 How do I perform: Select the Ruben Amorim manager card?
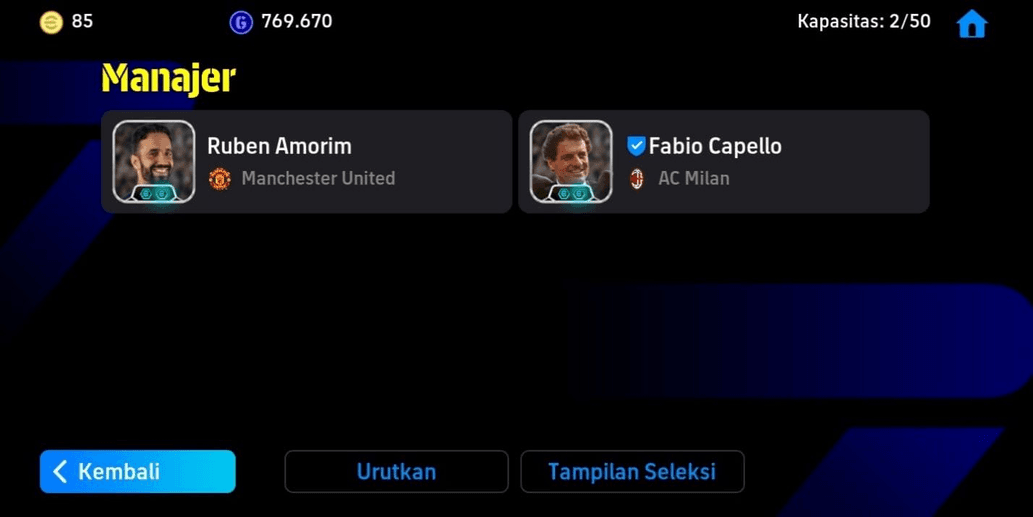[x=306, y=161]
